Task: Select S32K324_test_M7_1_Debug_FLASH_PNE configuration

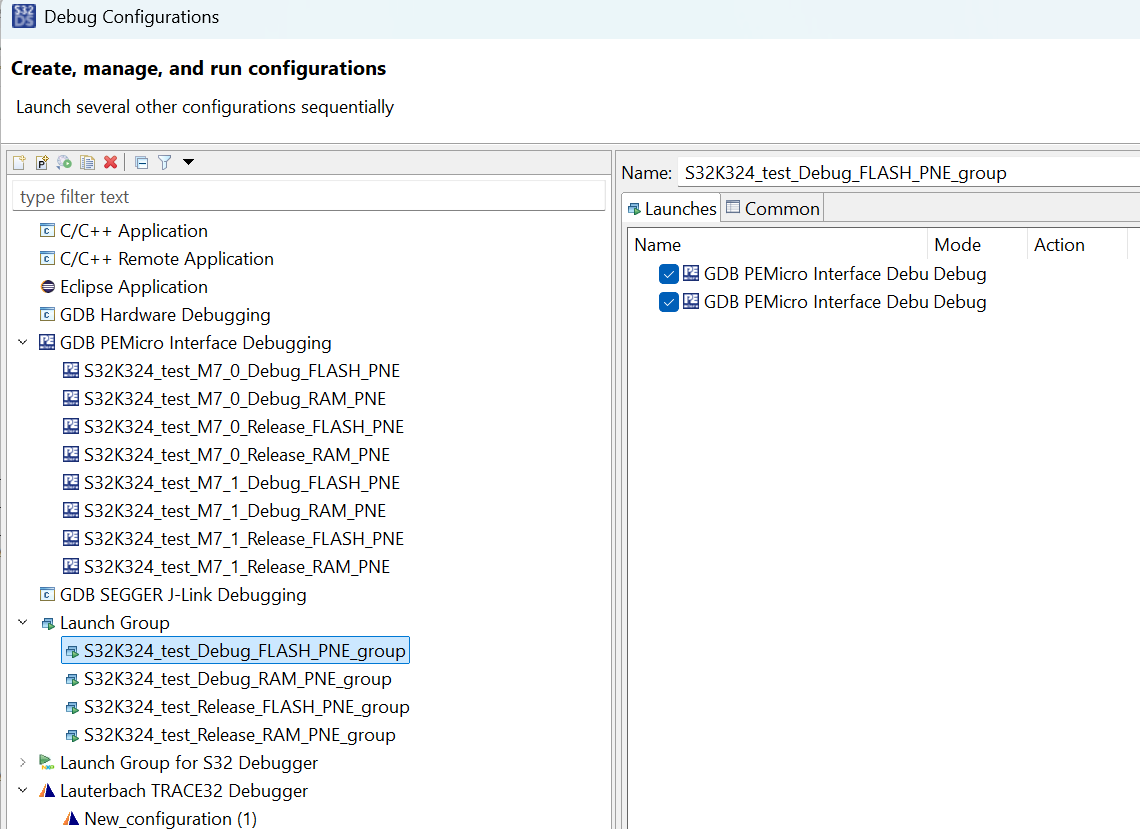Action: [242, 483]
